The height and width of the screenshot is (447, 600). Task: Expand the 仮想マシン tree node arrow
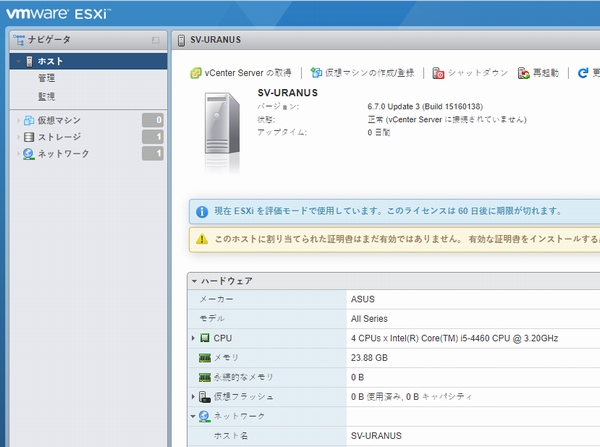[18, 120]
